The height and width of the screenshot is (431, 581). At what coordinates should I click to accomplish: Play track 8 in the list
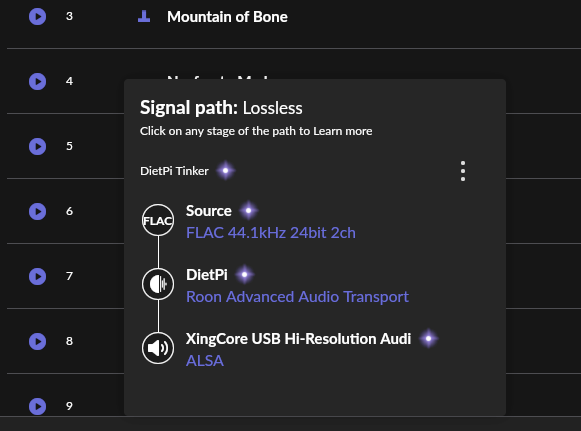pyautogui.click(x=37, y=341)
